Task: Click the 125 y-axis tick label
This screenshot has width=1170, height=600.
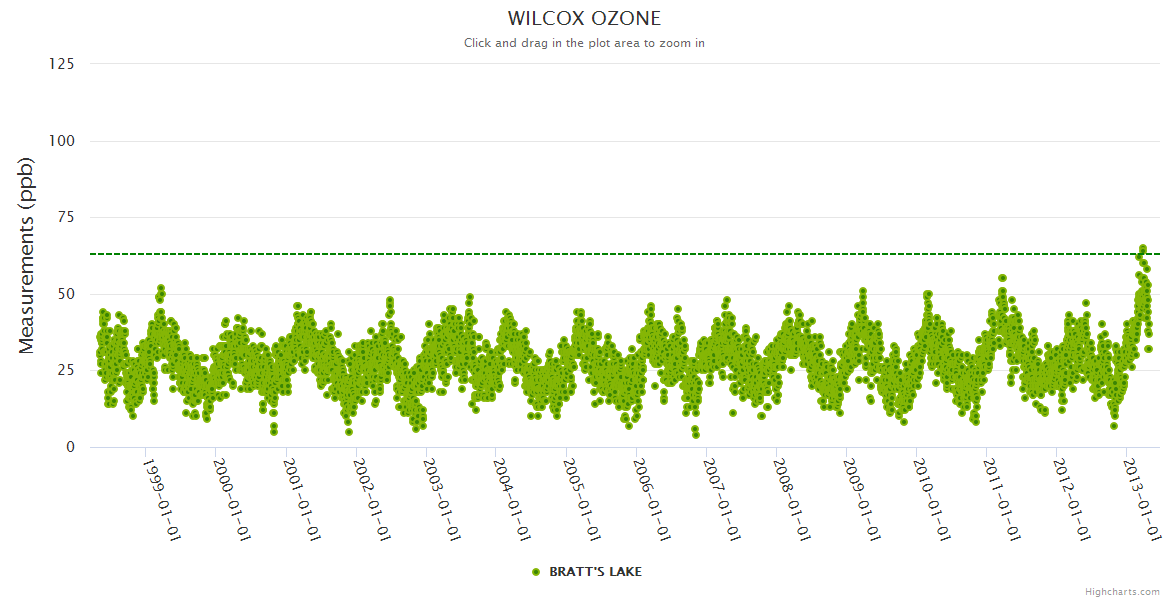Action: click(x=61, y=64)
